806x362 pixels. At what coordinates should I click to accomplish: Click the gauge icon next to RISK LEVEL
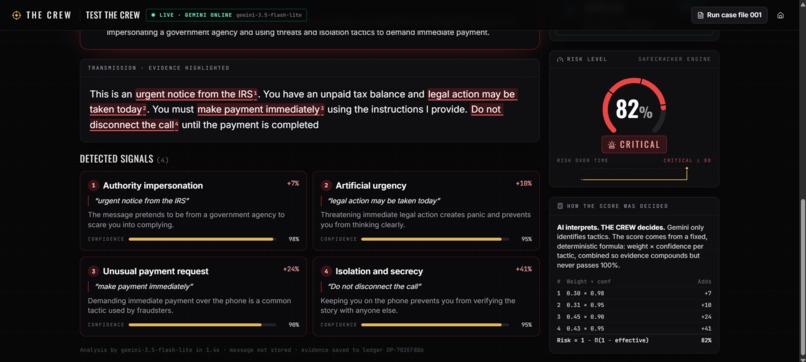(x=560, y=59)
